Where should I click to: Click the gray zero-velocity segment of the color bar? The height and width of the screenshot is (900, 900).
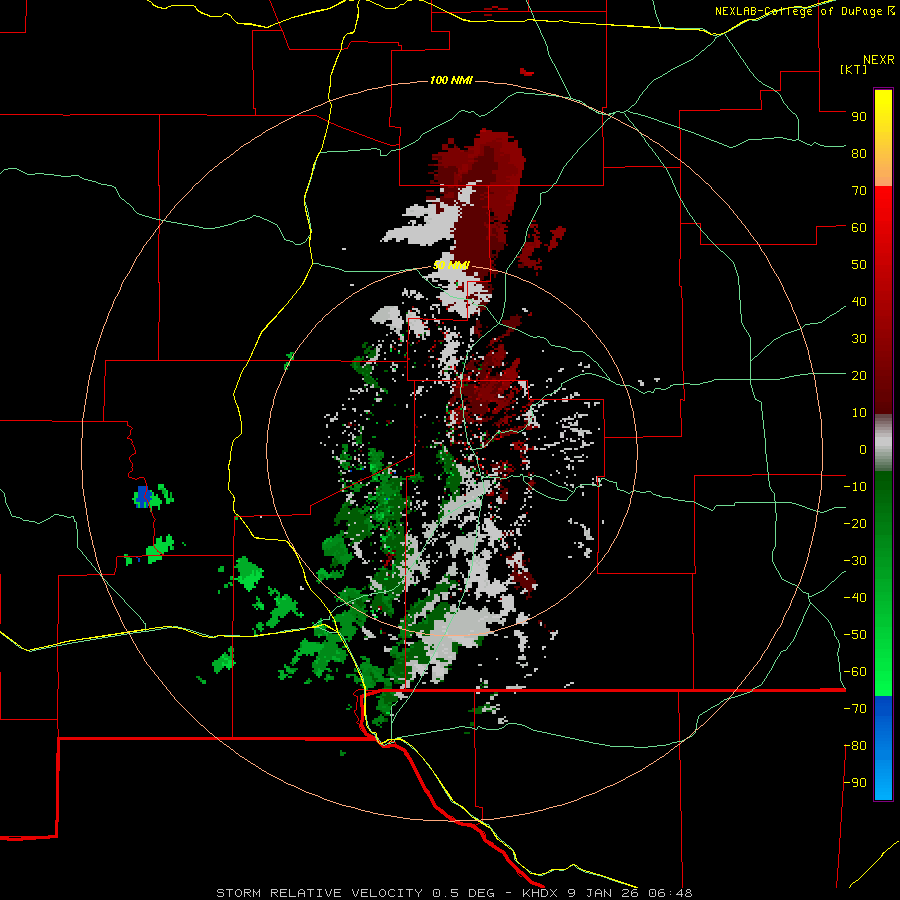[883, 443]
